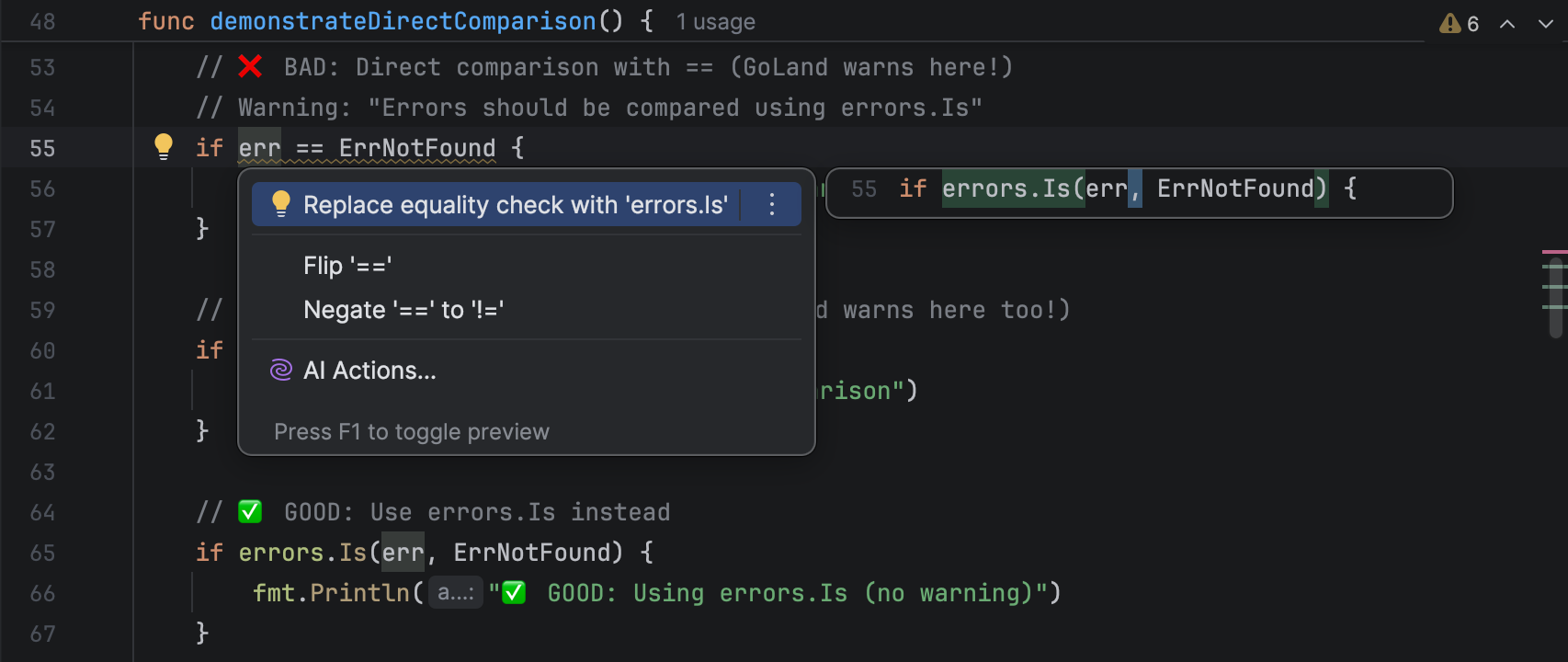
Task: Click the purple AI Actions spiral icon
Action: (x=280, y=370)
